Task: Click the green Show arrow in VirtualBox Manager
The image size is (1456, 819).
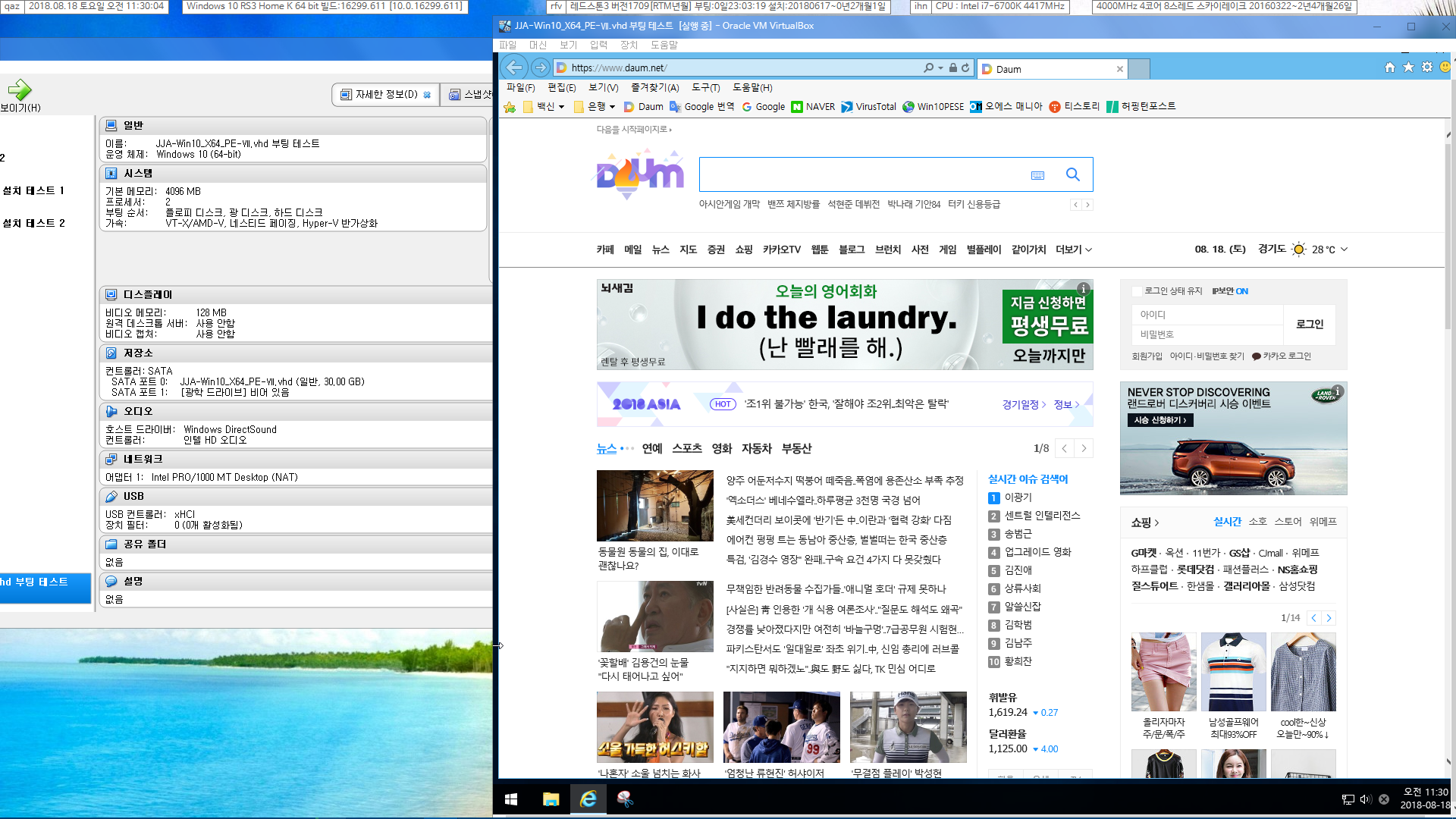Action: coord(20,89)
